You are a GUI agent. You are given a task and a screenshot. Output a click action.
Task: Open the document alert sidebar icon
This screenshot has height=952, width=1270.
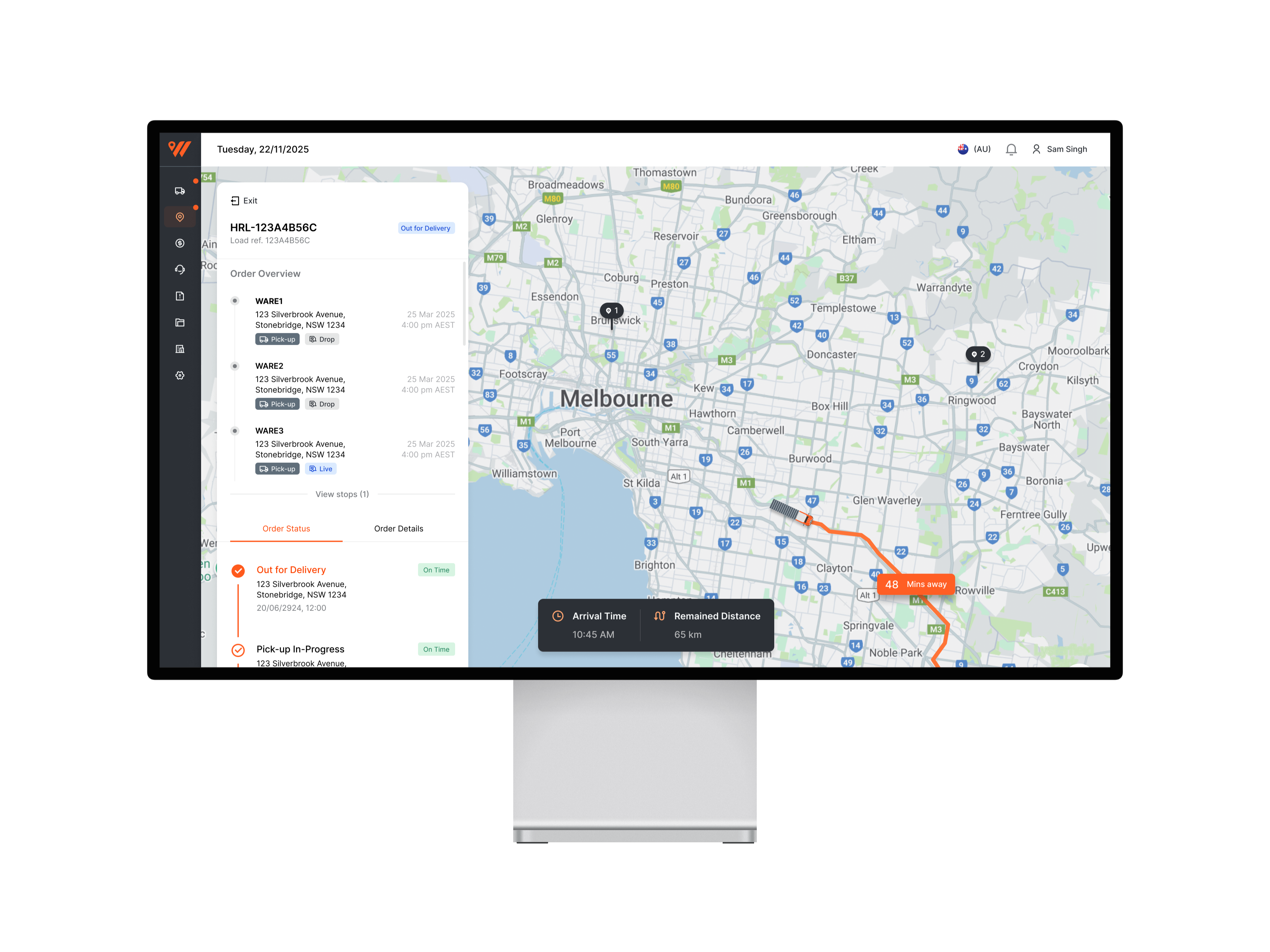pyautogui.click(x=180, y=296)
